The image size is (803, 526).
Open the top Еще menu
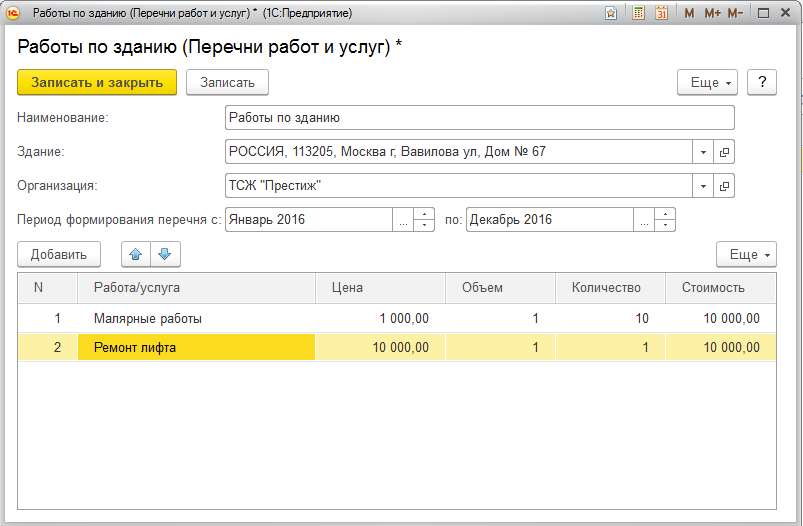[x=712, y=83]
